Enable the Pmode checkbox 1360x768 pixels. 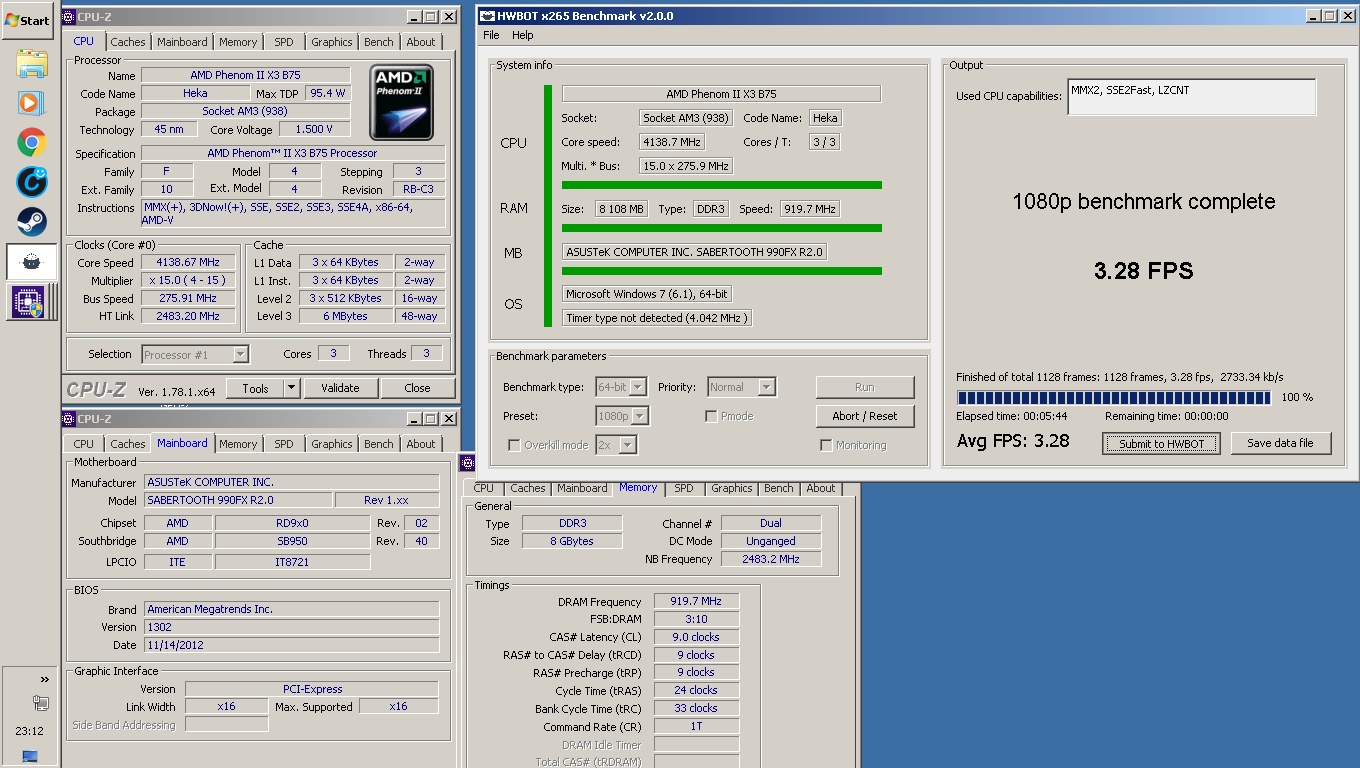pyautogui.click(x=711, y=416)
